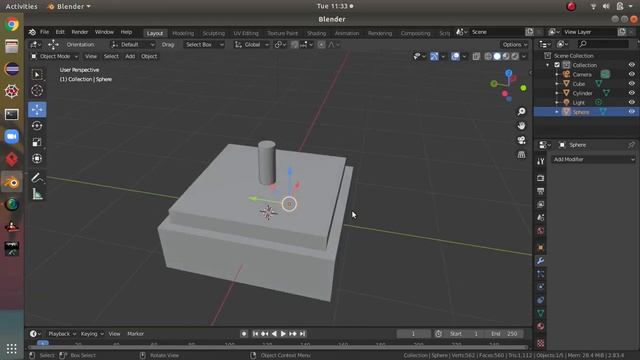Image resolution: width=640 pixels, height=360 pixels.
Task: Select the Measure tool
Action: click(x=37, y=194)
